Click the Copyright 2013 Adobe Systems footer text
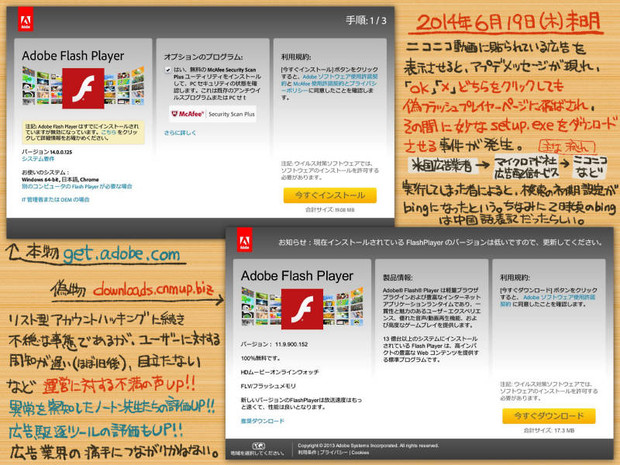The image size is (620, 465). click(x=368, y=445)
